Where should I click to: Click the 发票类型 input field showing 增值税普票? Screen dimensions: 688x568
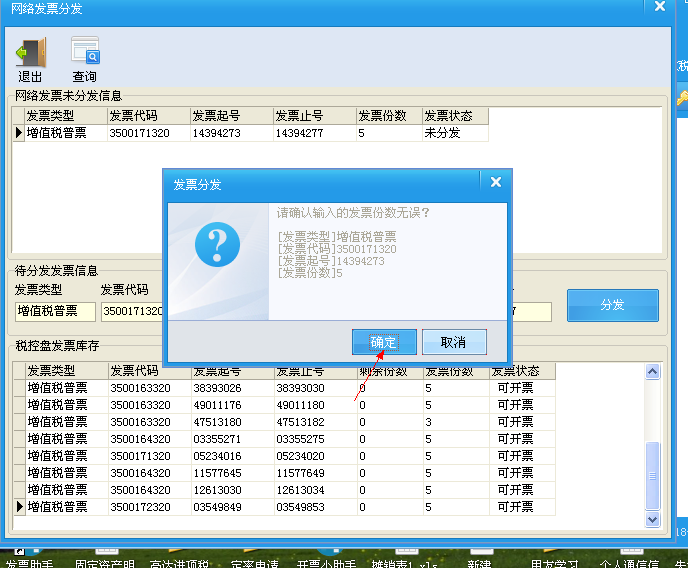[x=55, y=311]
